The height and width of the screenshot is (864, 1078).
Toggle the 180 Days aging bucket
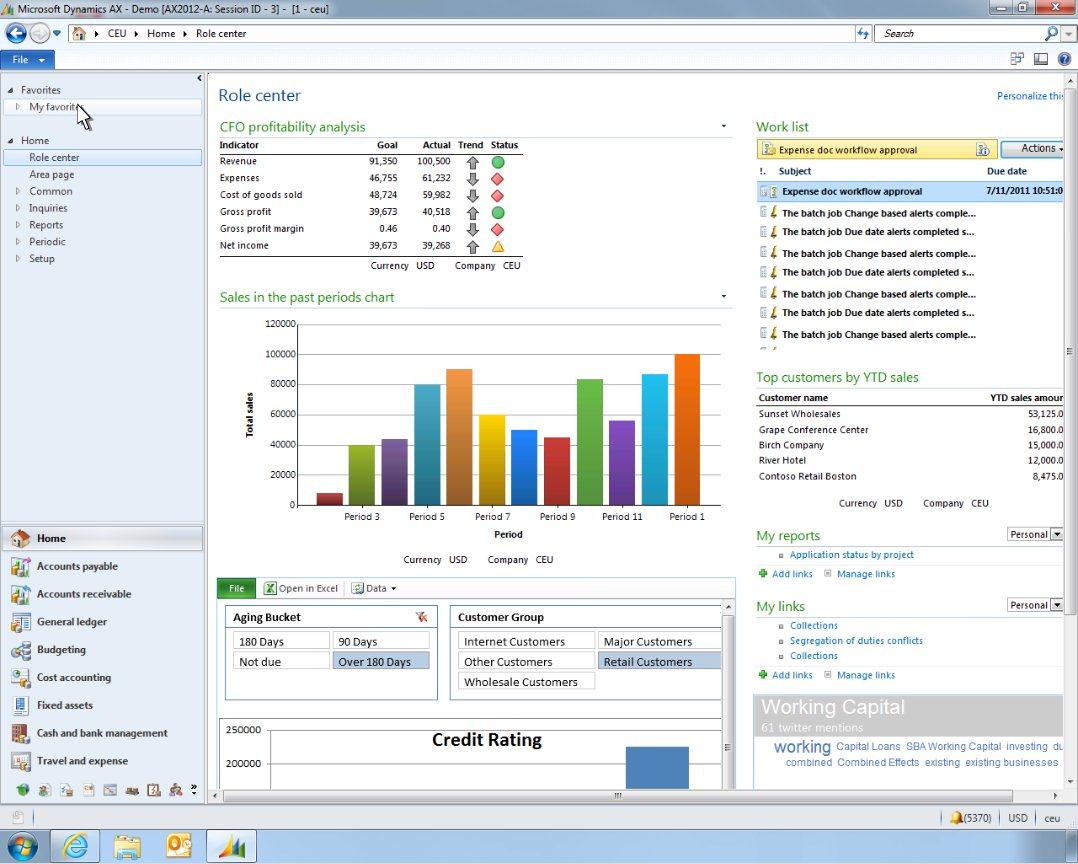coord(281,641)
